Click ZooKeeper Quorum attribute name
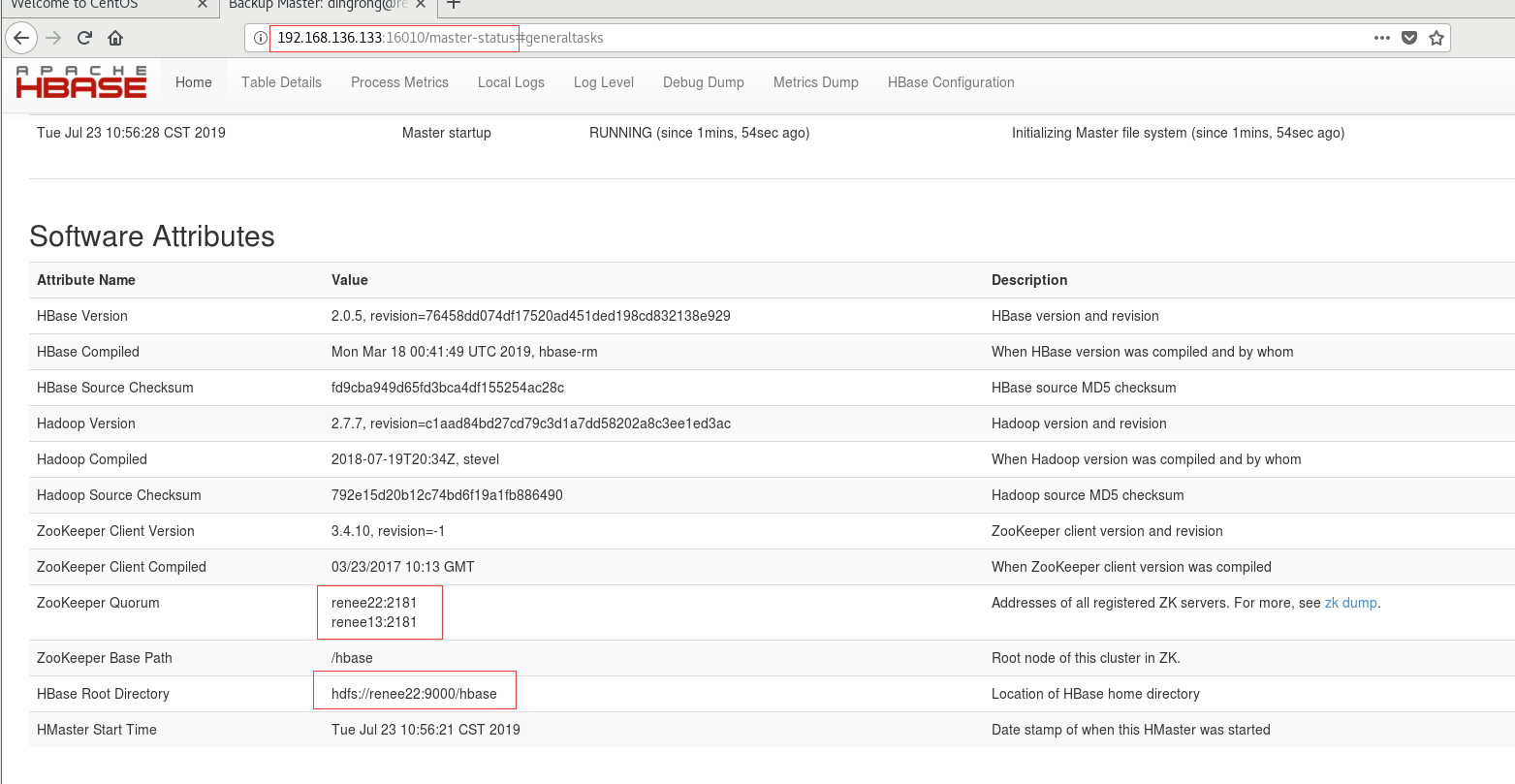Viewport: 1515px width, 784px height. click(x=98, y=603)
